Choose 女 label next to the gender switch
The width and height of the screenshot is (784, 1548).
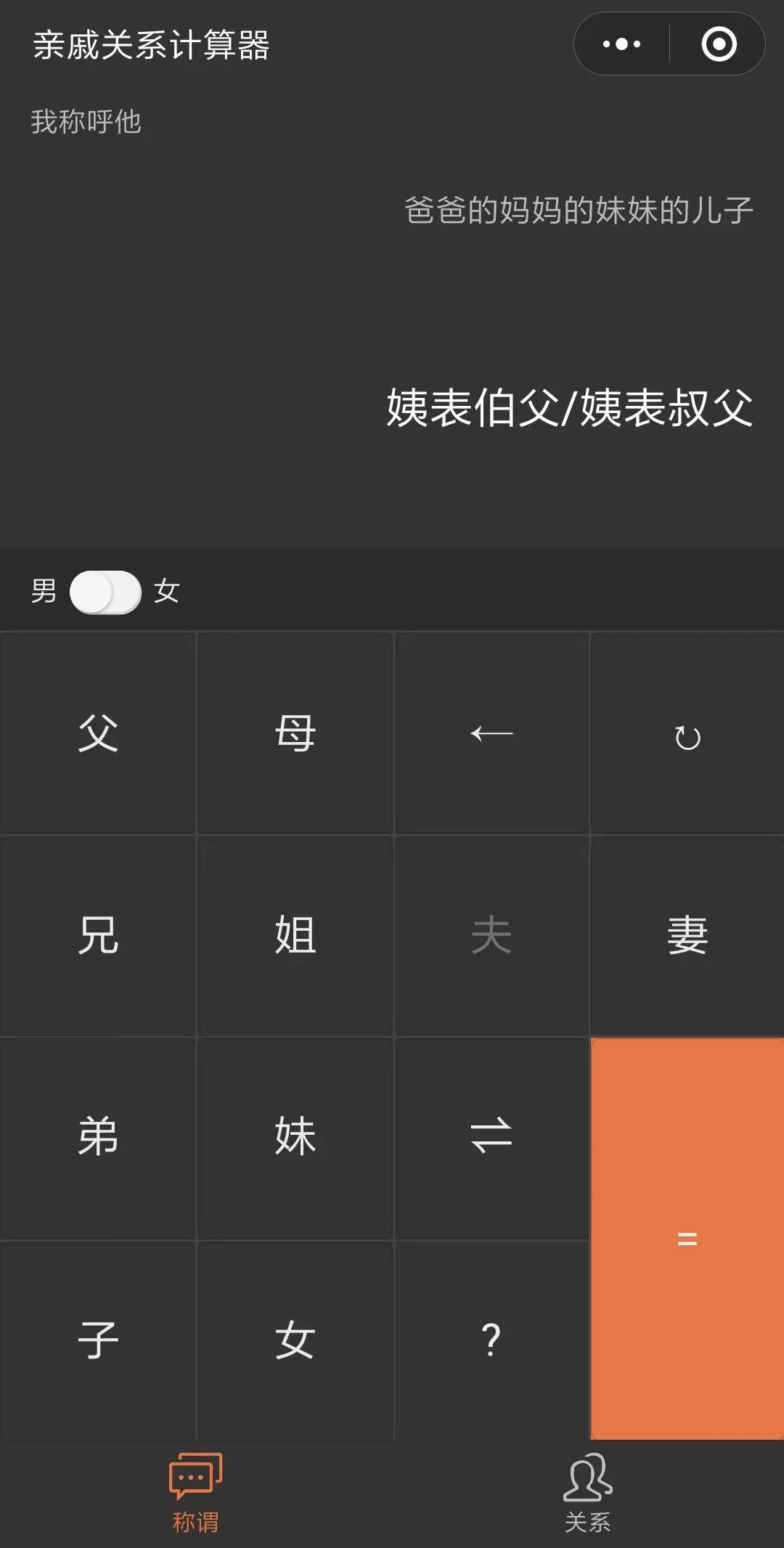[x=167, y=591]
